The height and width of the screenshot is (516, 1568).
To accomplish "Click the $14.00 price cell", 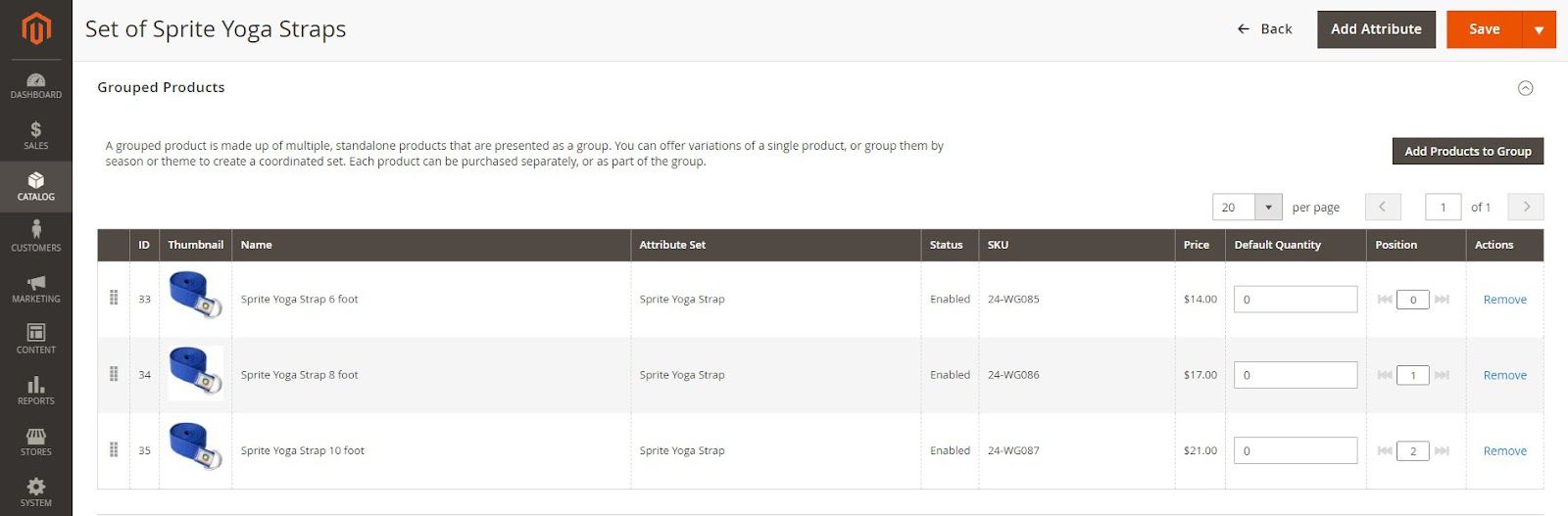I will 1200,300.
